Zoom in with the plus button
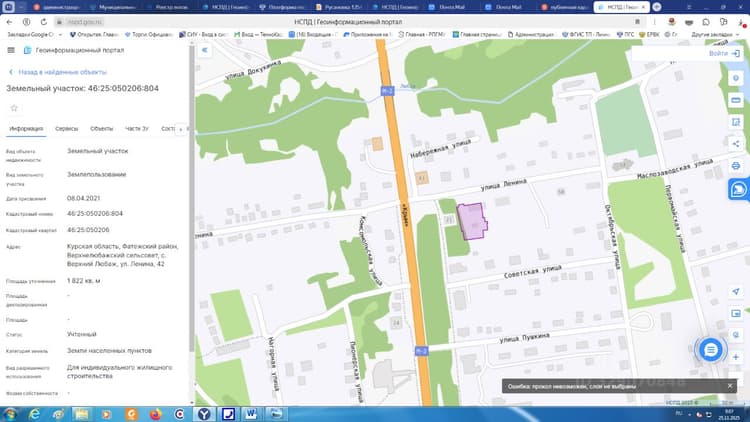This screenshot has width=750, height=422. tap(736, 357)
